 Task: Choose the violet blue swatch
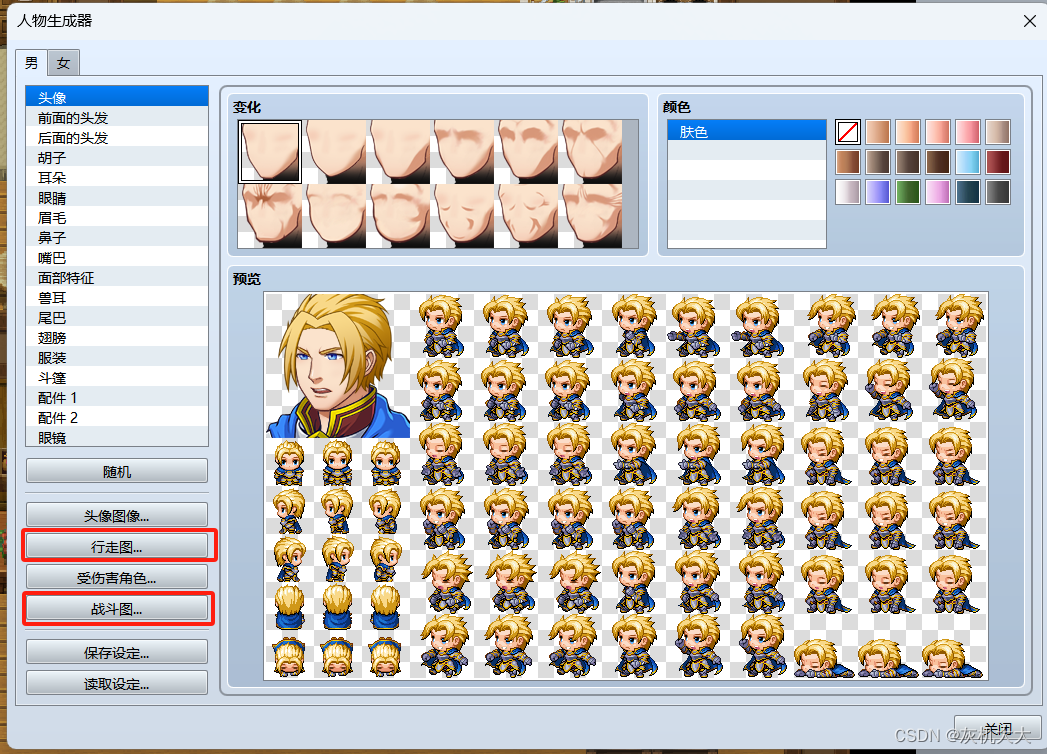[x=878, y=192]
